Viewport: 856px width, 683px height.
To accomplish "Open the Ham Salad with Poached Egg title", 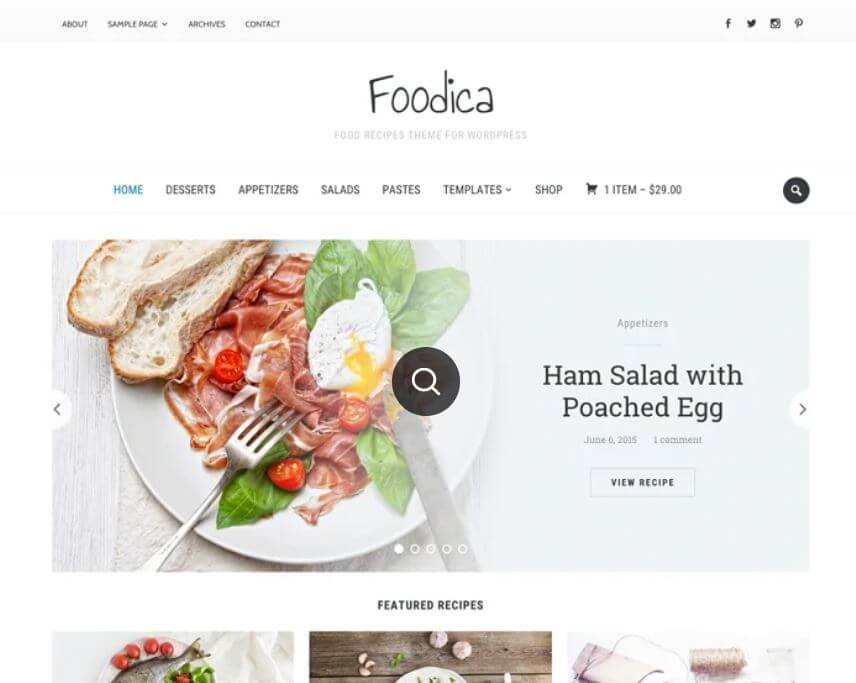I will (643, 391).
